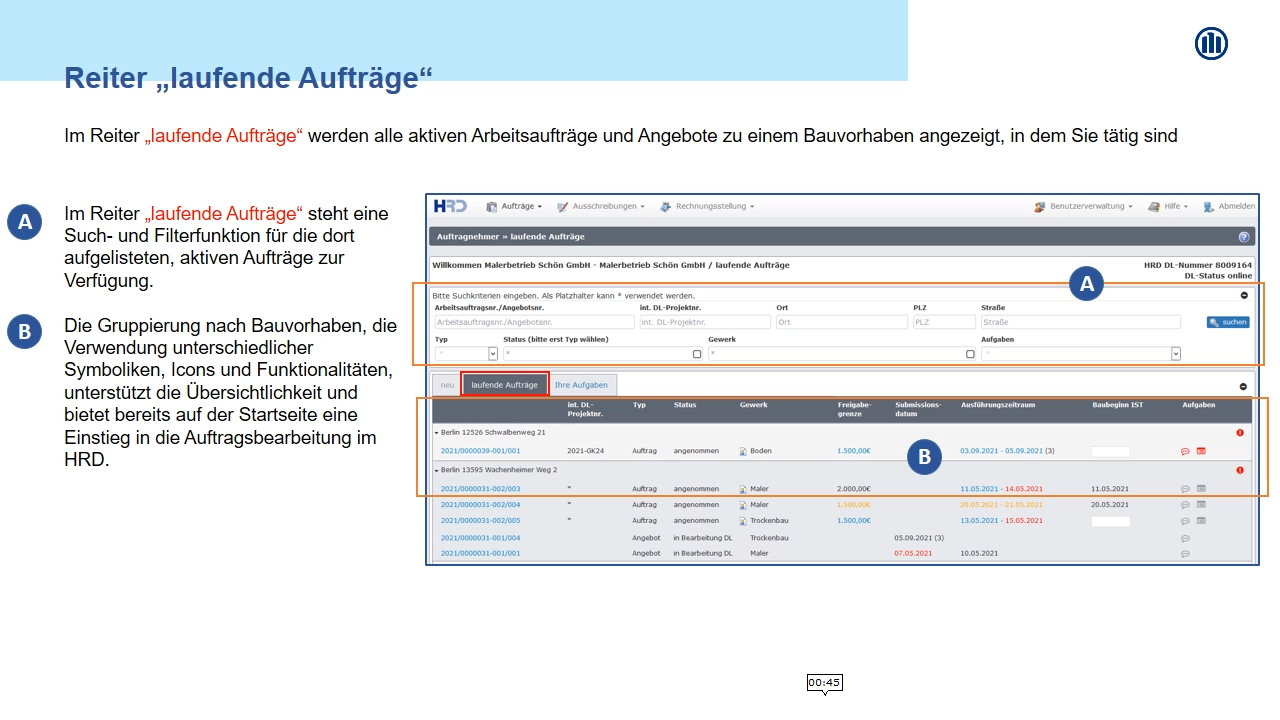Switch to the neu tab
The height and width of the screenshot is (720, 1280).
tap(447, 385)
